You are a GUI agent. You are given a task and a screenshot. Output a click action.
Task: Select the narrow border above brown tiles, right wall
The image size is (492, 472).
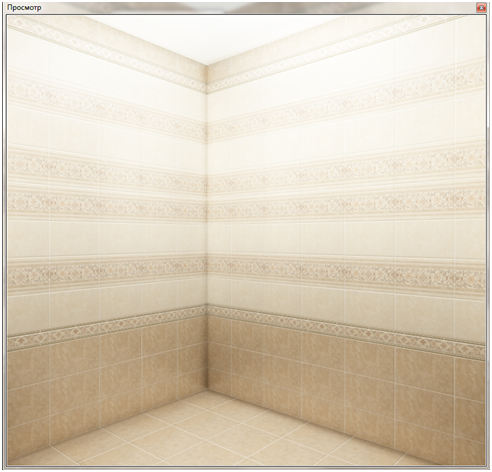(x=346, y=331)
